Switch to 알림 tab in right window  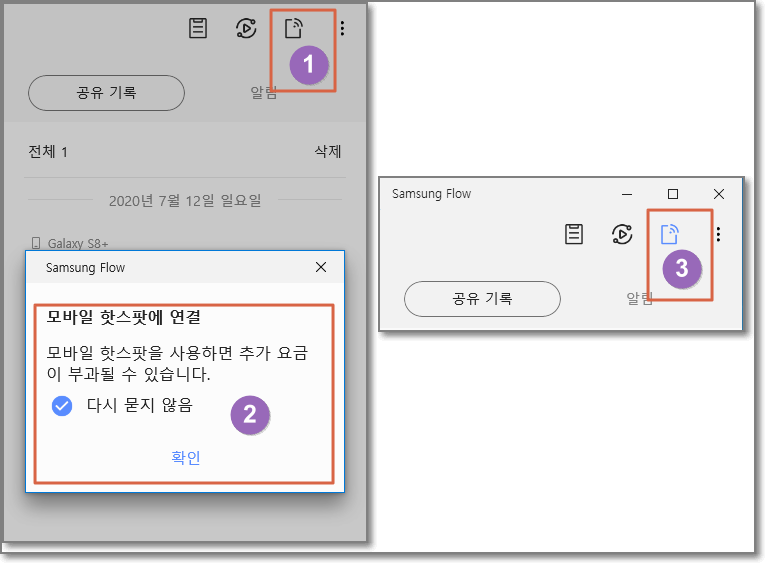coord(640,298)
